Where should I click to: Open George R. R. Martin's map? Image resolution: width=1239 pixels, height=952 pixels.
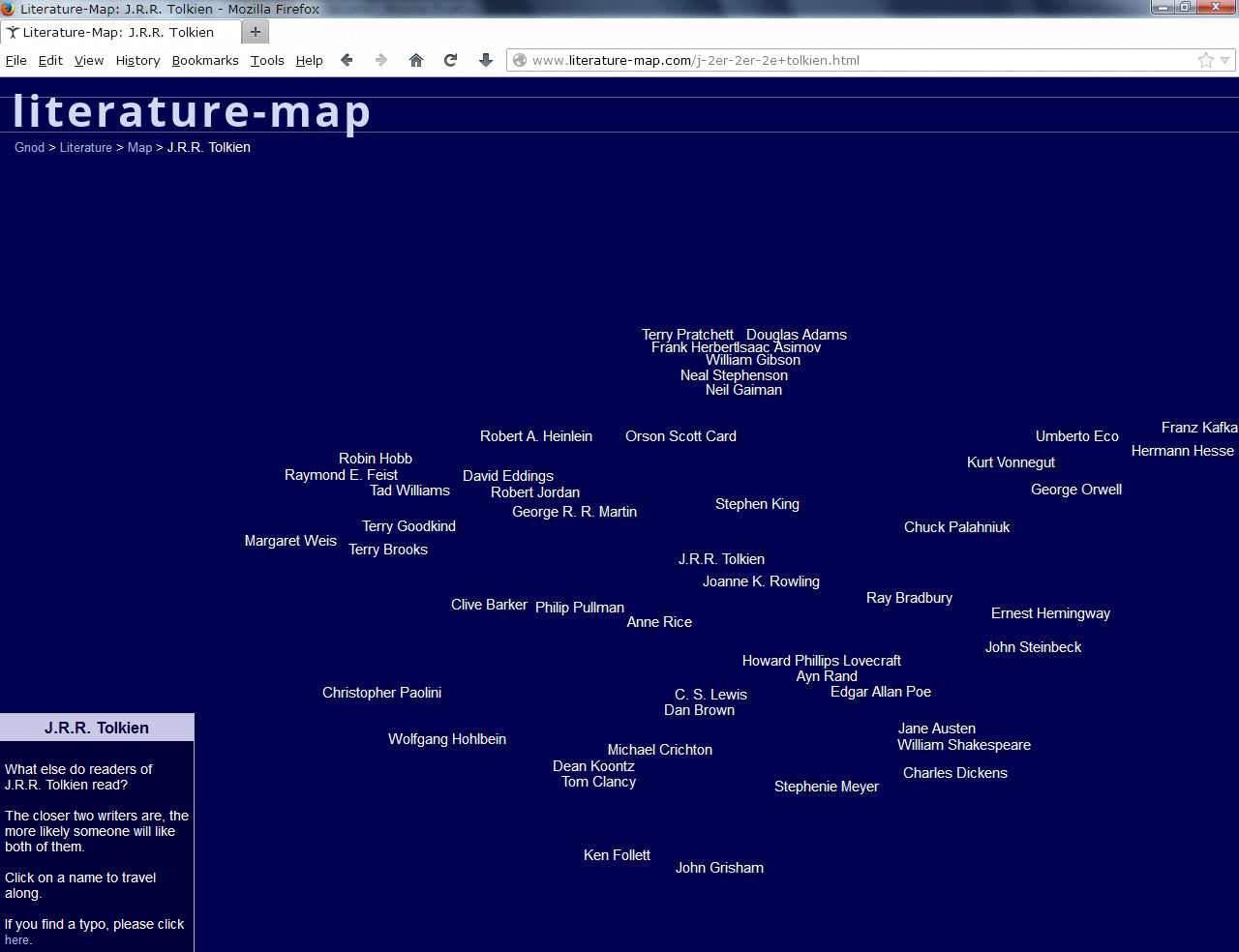click(x=574, y=512)
